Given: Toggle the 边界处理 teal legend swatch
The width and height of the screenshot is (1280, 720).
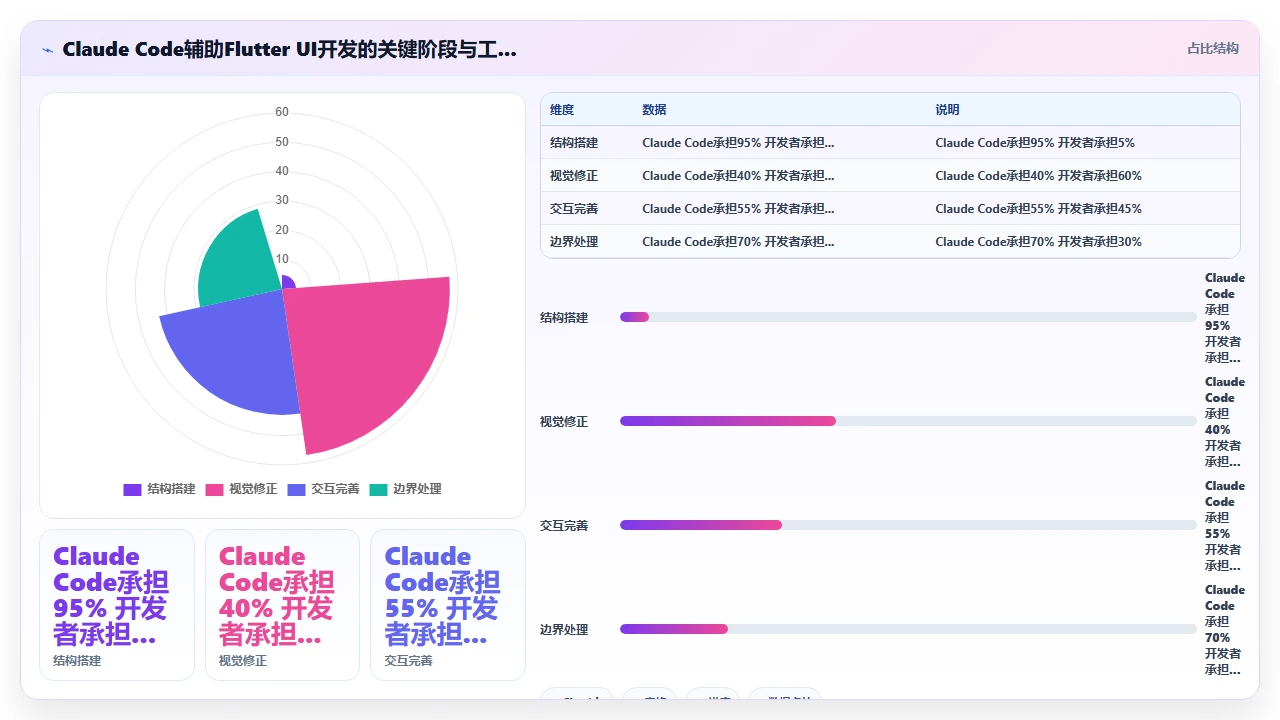Looking at the screenshot, I should 378,489.
